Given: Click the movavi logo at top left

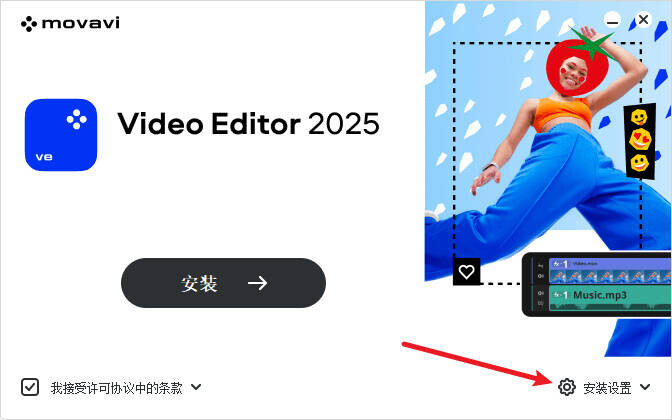Looking at the screenshot, I should (70, 23).
